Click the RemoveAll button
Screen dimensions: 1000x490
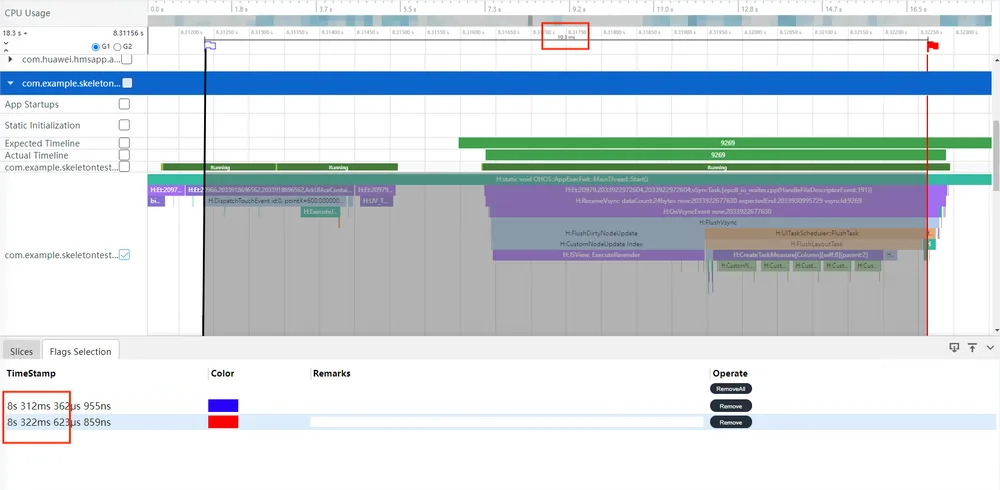731,389
